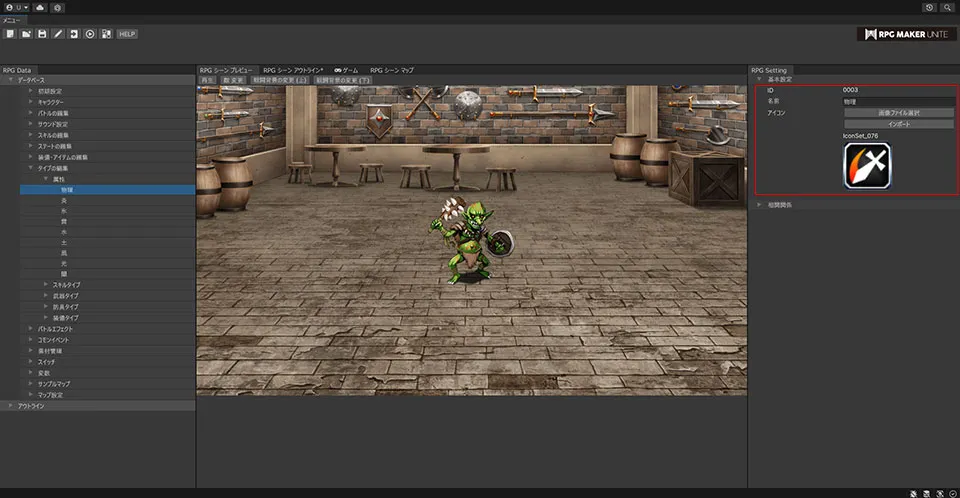Click the history clock icon top right

click(x=930, y=7)
